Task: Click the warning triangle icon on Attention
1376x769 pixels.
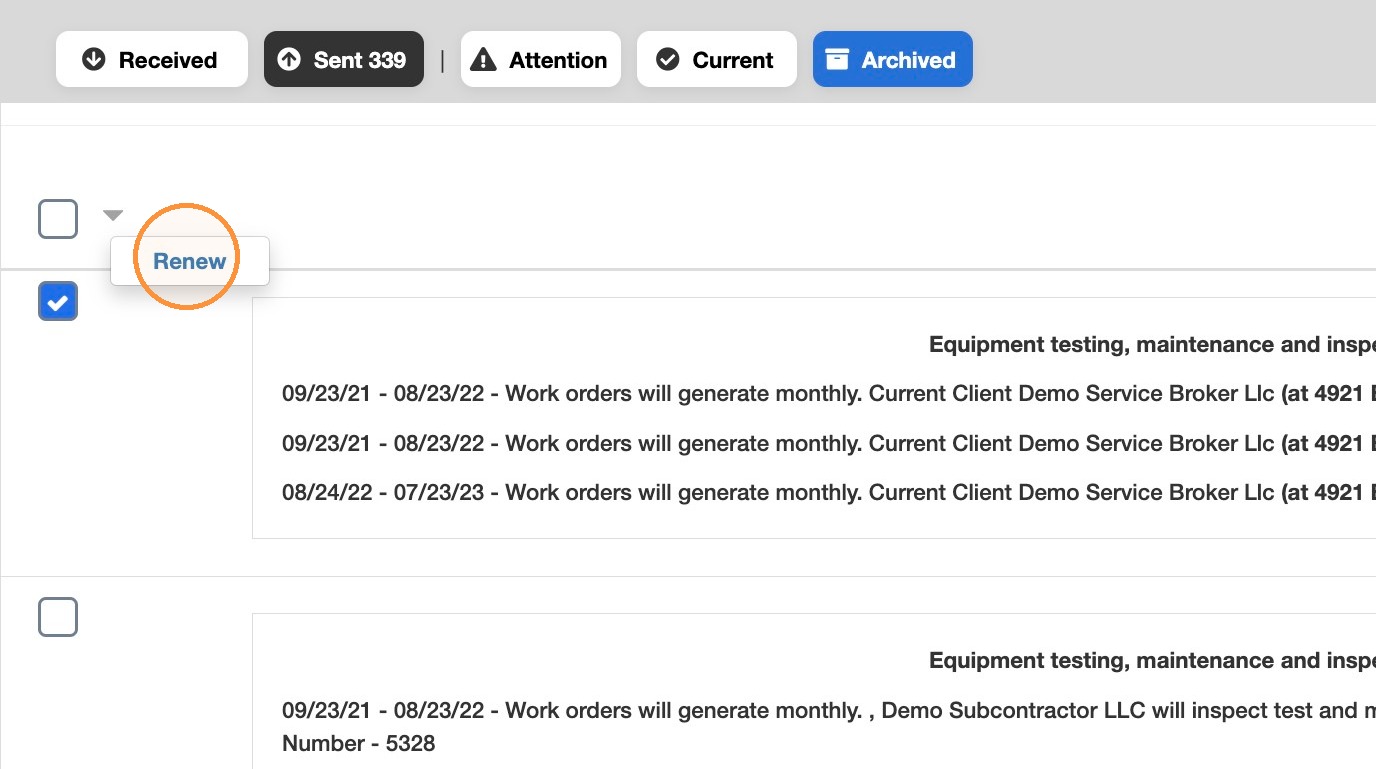Action: point(483,60)
